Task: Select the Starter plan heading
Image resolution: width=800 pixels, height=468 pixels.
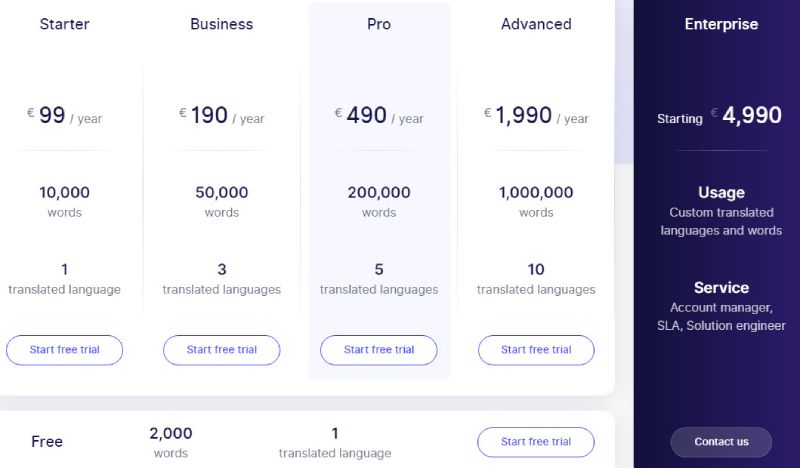Action: 64,24
